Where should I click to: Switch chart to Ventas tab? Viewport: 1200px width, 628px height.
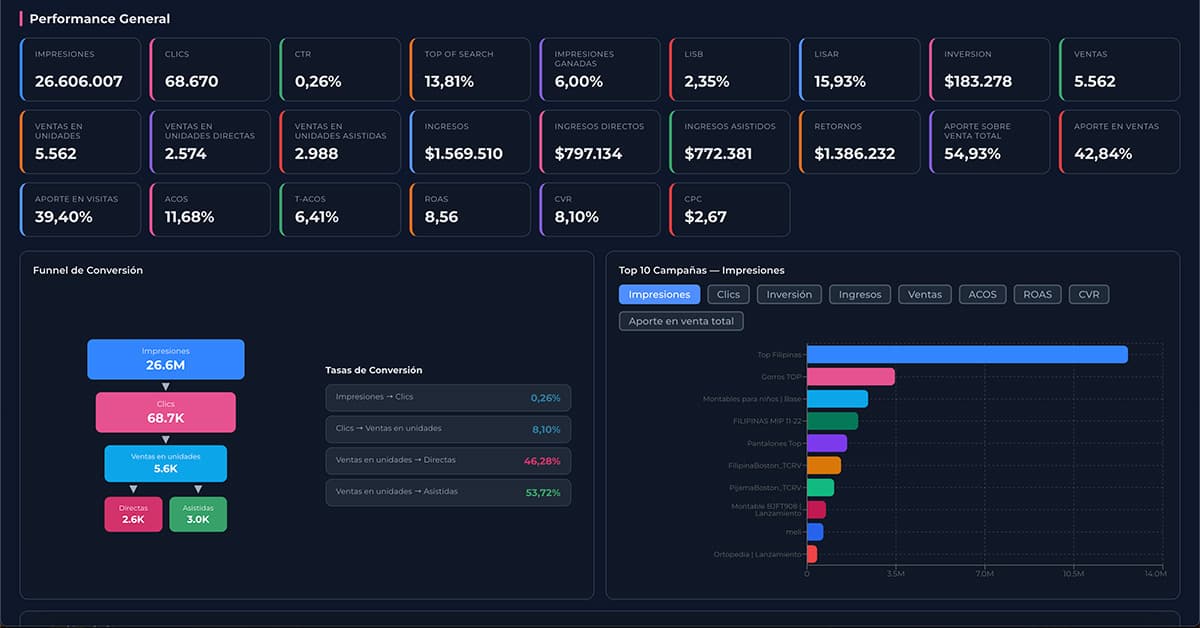click(925, 295)
